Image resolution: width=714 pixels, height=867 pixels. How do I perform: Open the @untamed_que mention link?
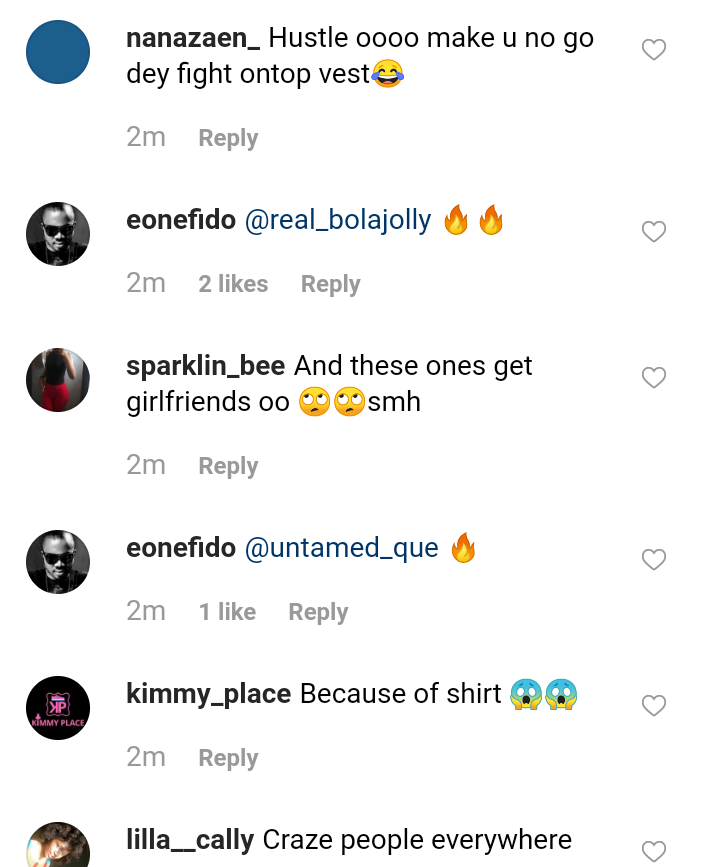coord(341,548)
